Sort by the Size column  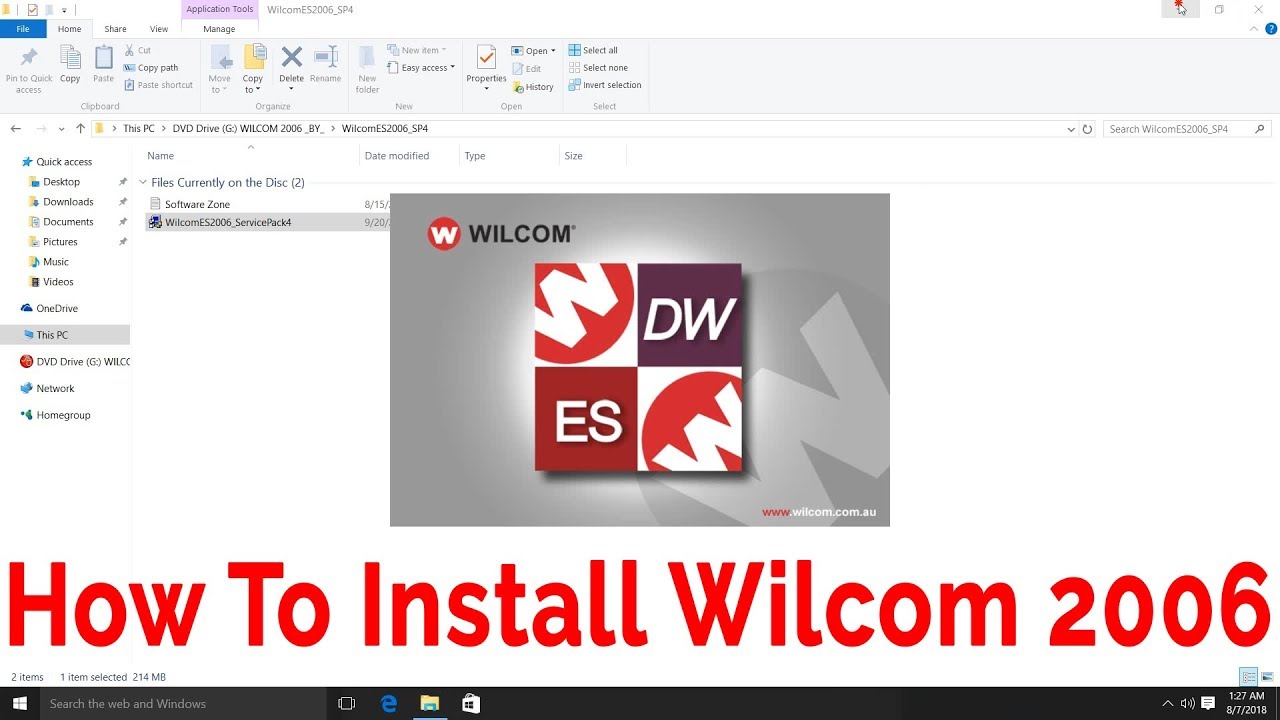(x=573, y=156)
